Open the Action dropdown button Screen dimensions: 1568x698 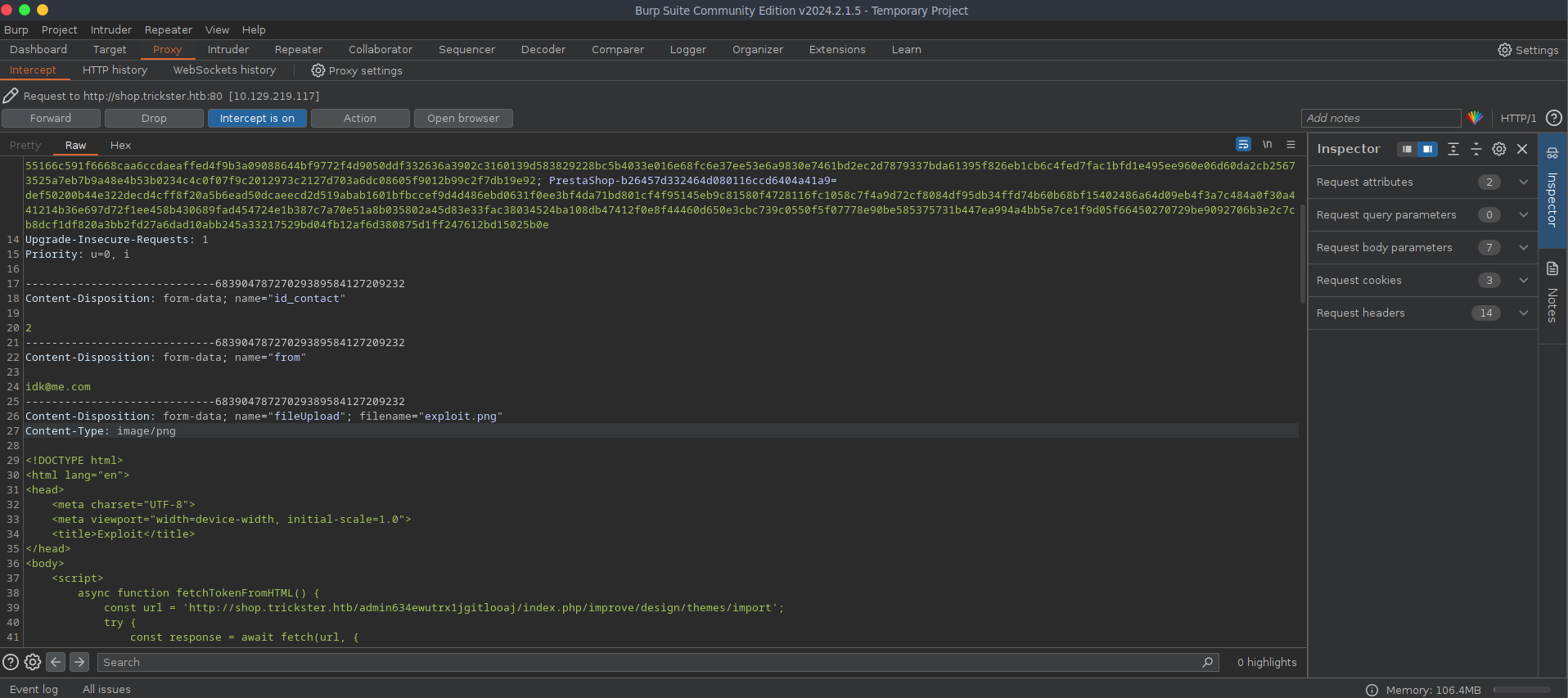360,118
